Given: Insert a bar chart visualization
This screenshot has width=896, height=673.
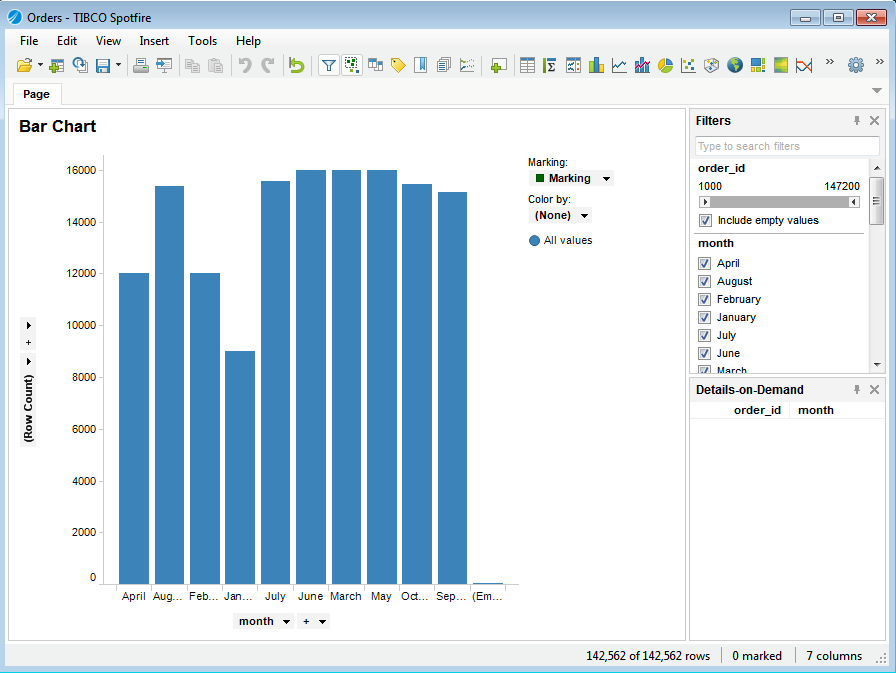Looking at the screenshot, I should click(596, 65).
